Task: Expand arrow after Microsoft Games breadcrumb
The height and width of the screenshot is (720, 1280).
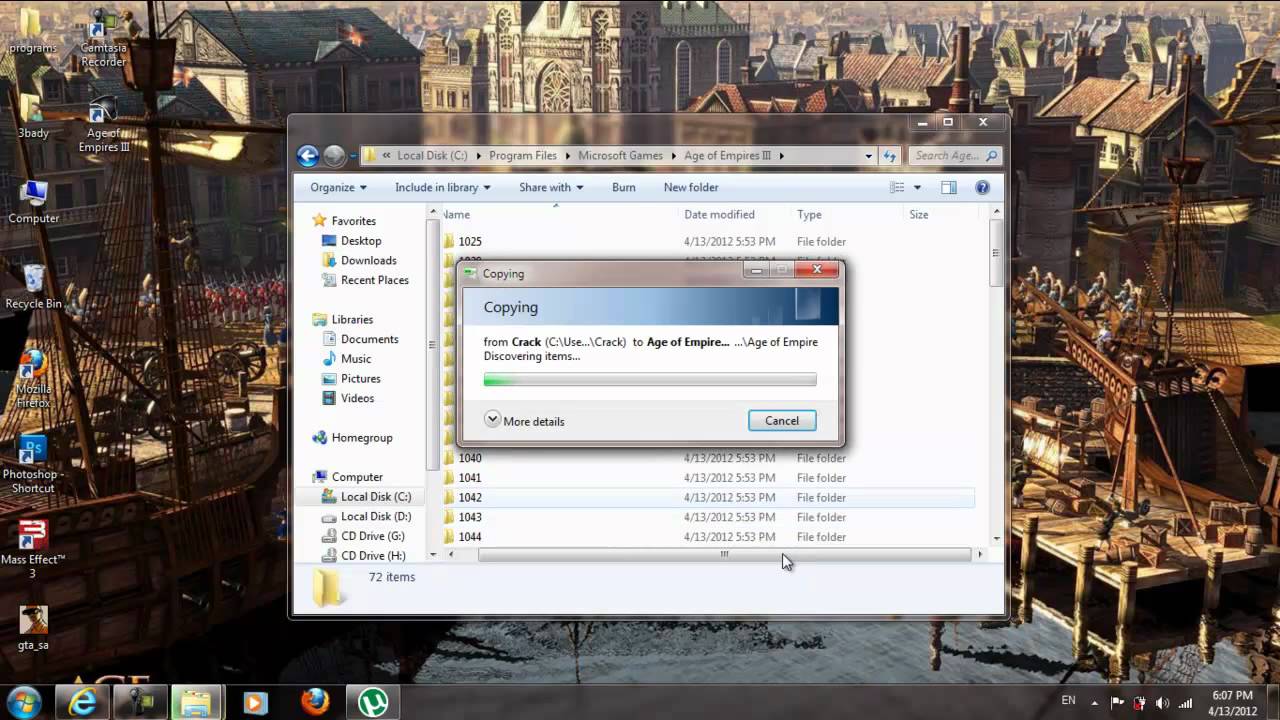Action: 673,156
